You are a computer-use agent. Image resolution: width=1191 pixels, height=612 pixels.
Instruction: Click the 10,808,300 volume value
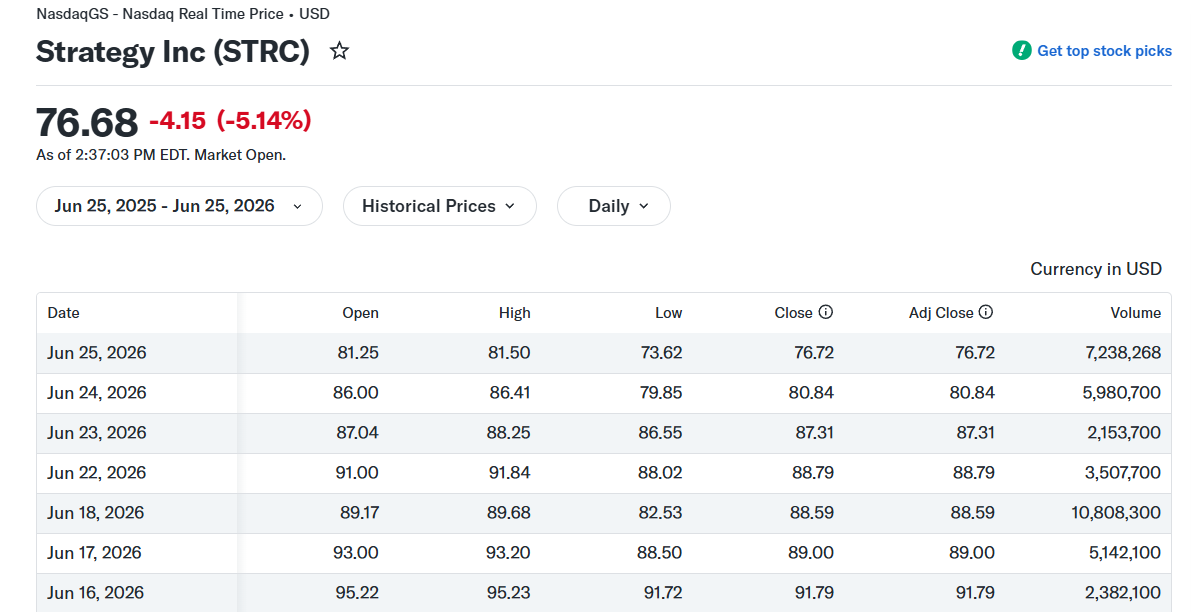1116,513
